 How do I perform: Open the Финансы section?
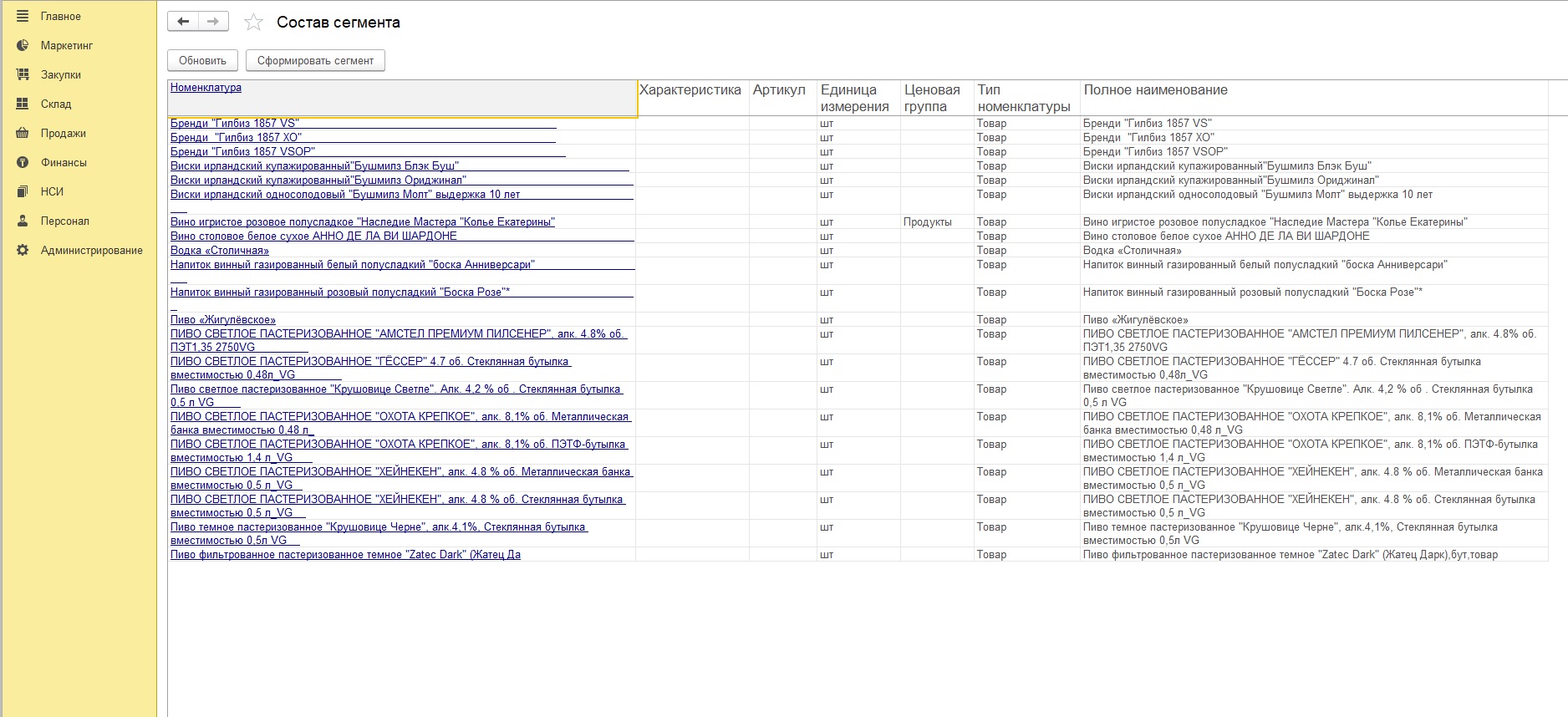pyautogui.click(x=64, y=162)
